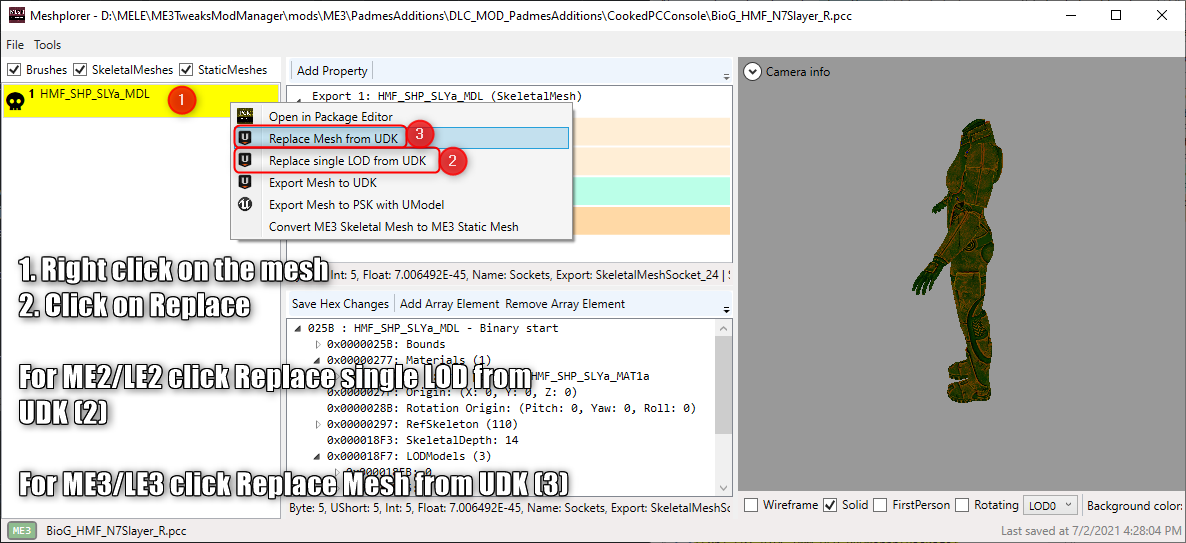Enable the Rotating checkbox
Image resolution: width=1186 pixels, height=543 pixels.
(961, 504)
